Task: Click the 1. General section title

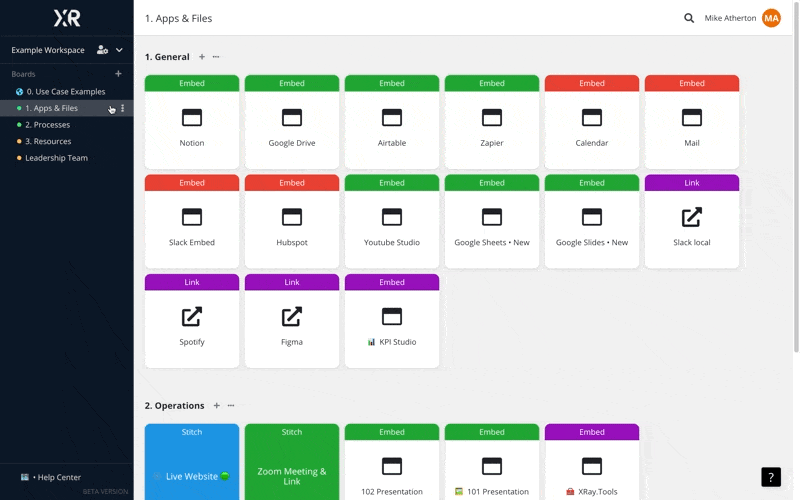Action: pyautogui.click(x=167, y=57)
